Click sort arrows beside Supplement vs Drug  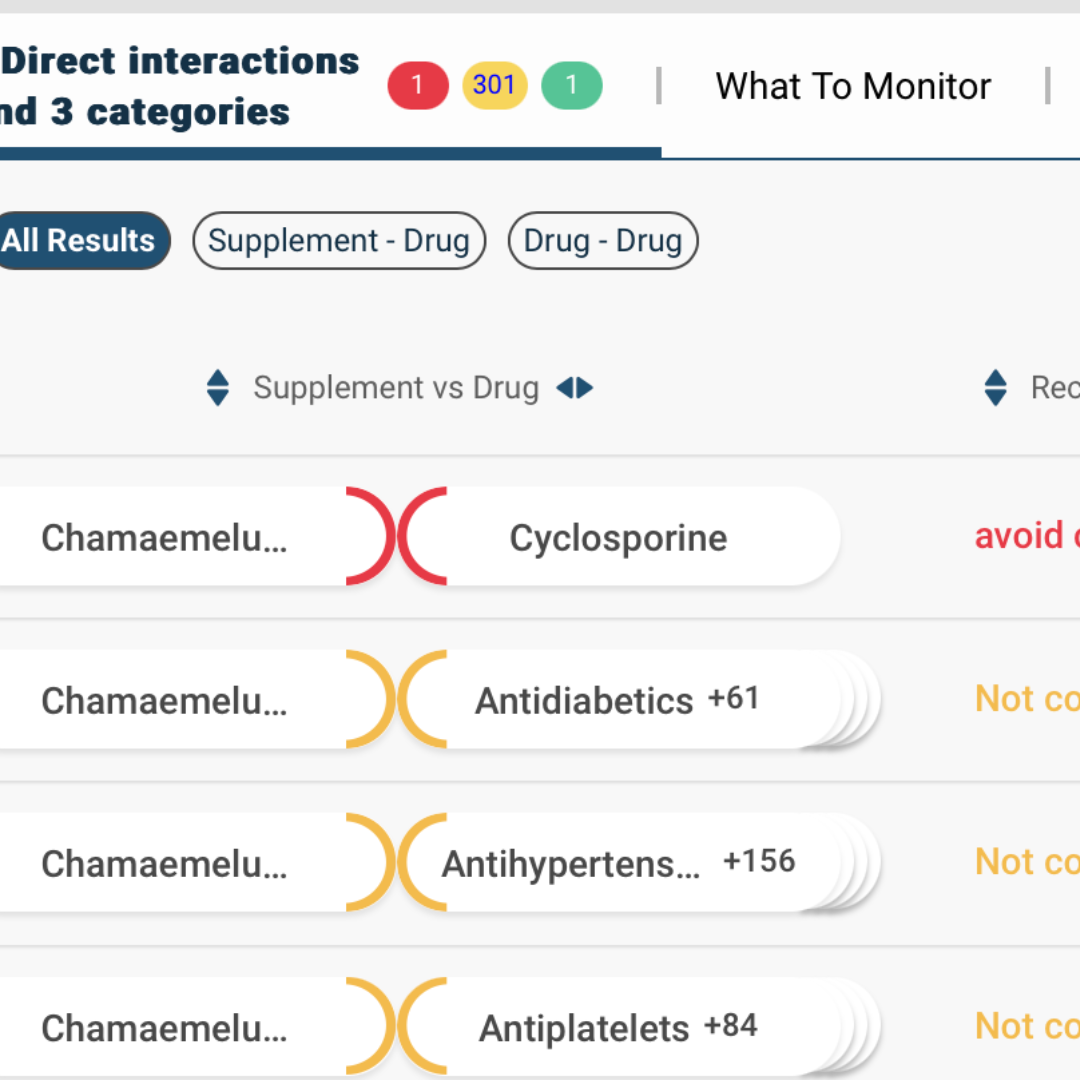[x=217, y=388]
